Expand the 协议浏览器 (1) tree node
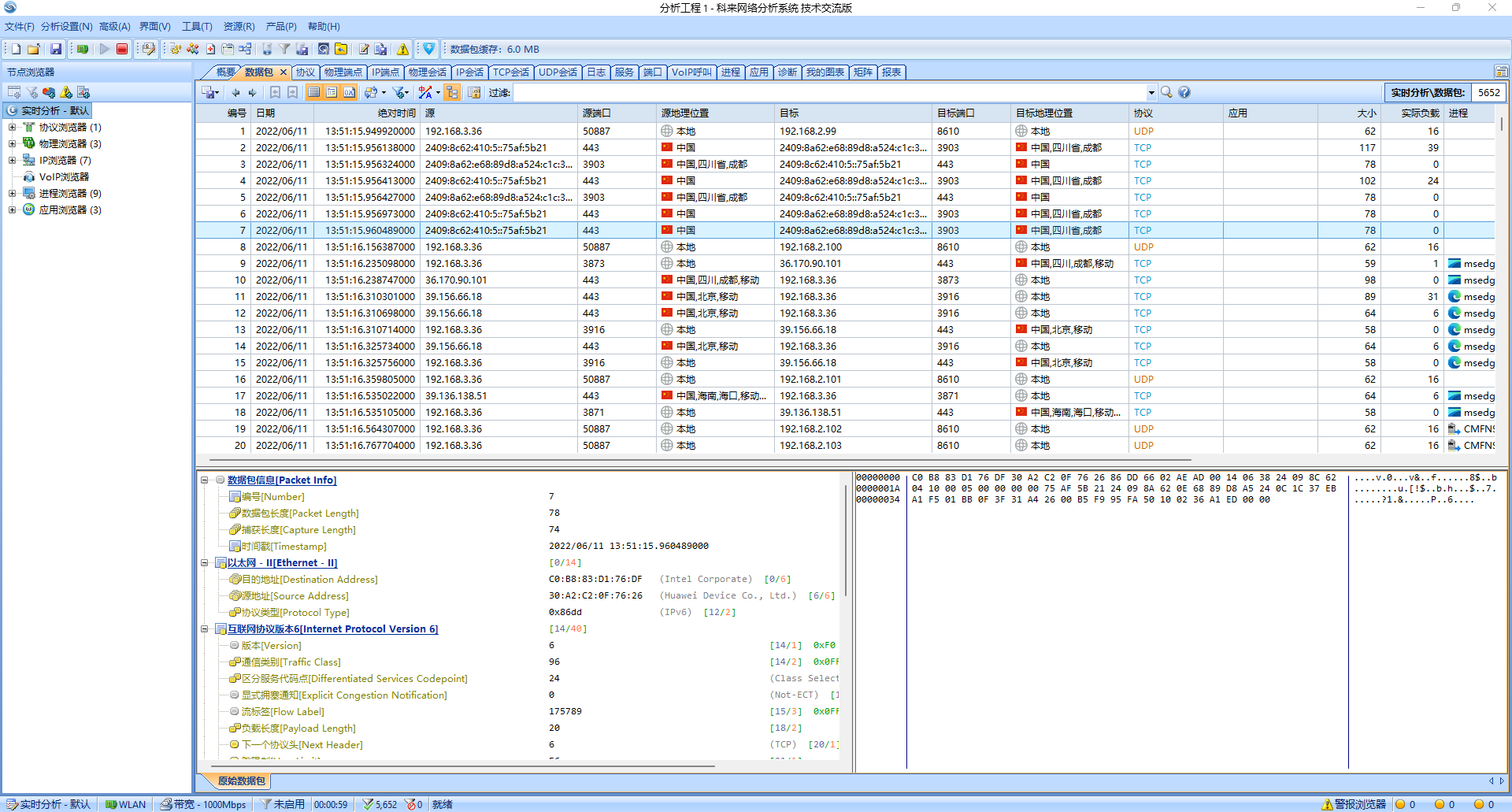 (x=12, y=127)
